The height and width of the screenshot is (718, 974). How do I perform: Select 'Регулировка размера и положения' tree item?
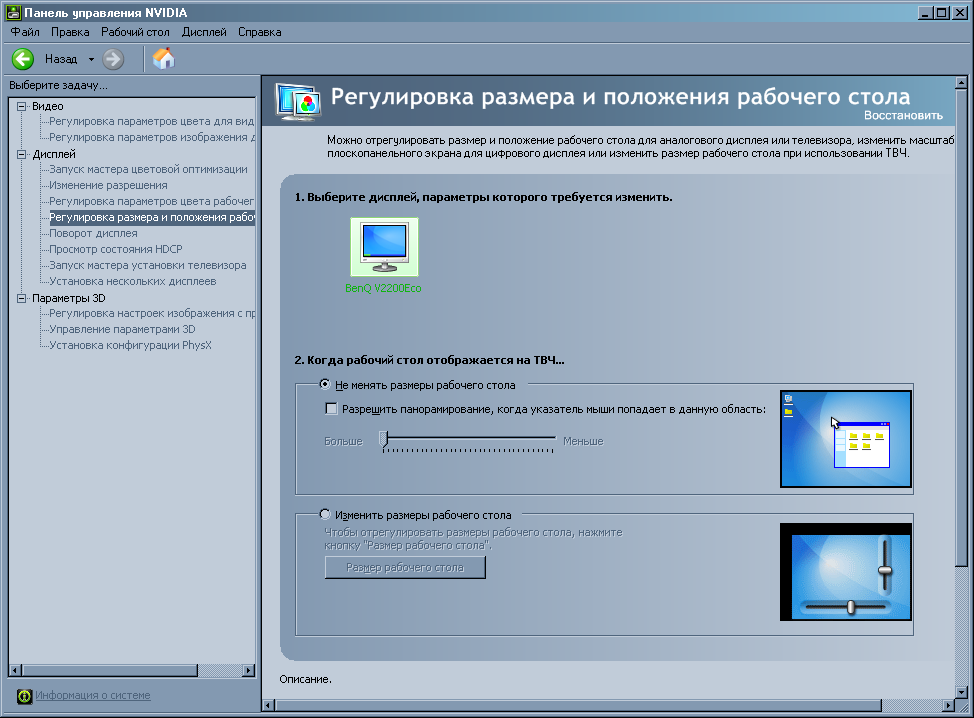coord(152,217)
